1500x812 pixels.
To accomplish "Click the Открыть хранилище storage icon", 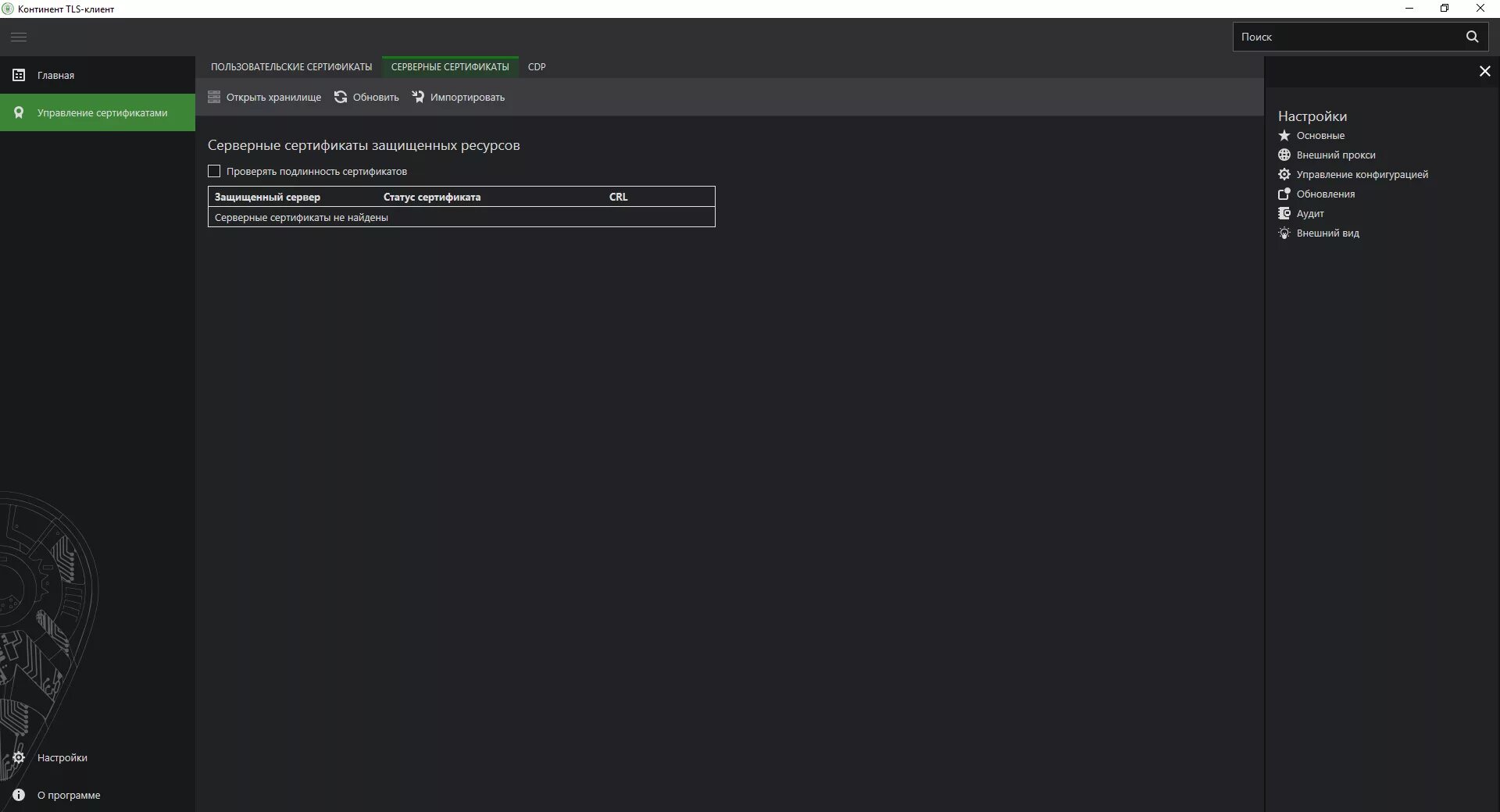I will [x=214, y=97].
